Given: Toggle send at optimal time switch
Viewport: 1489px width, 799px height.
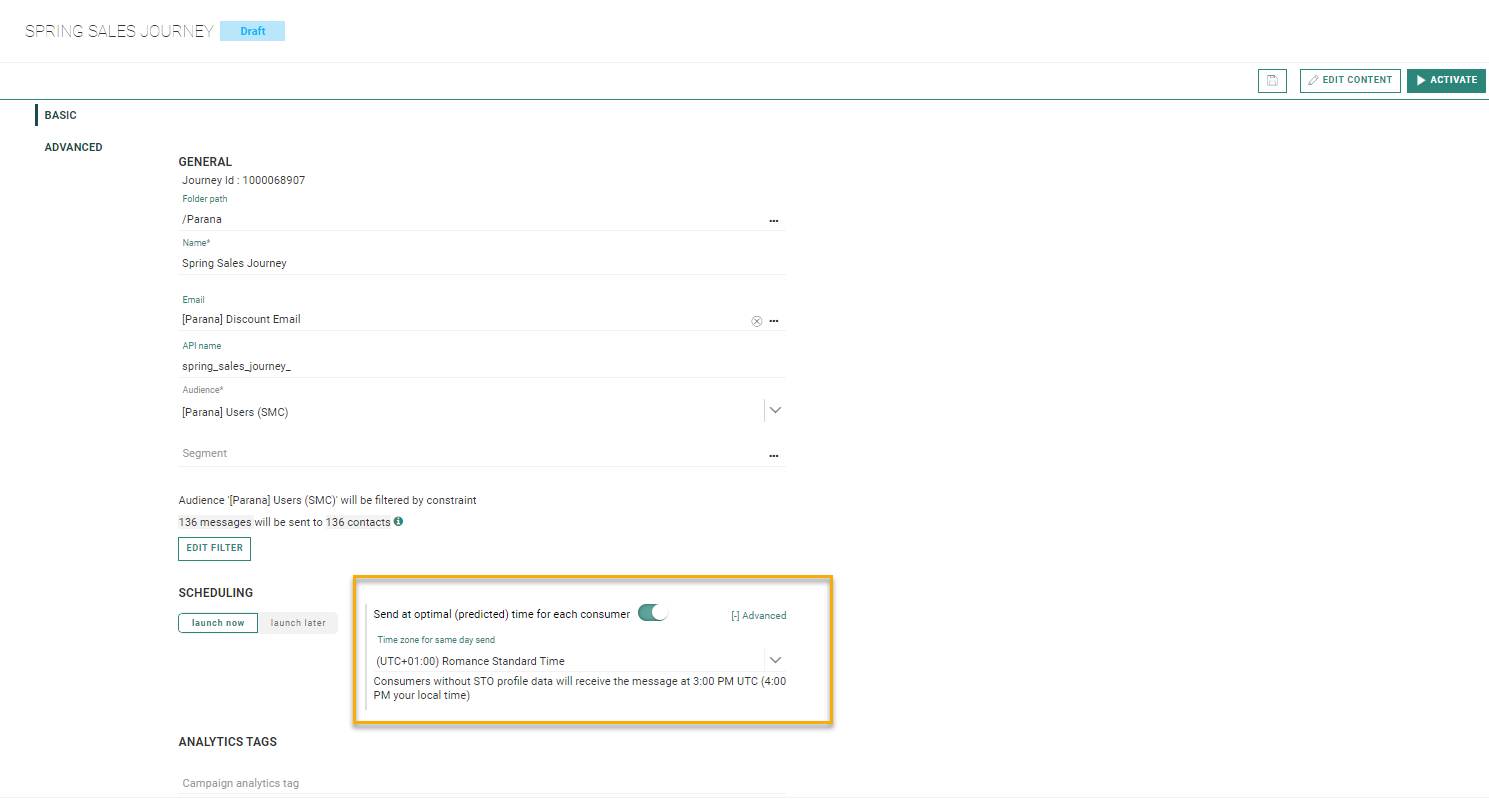Looking at the screenshot, I should tap(652, 613).
